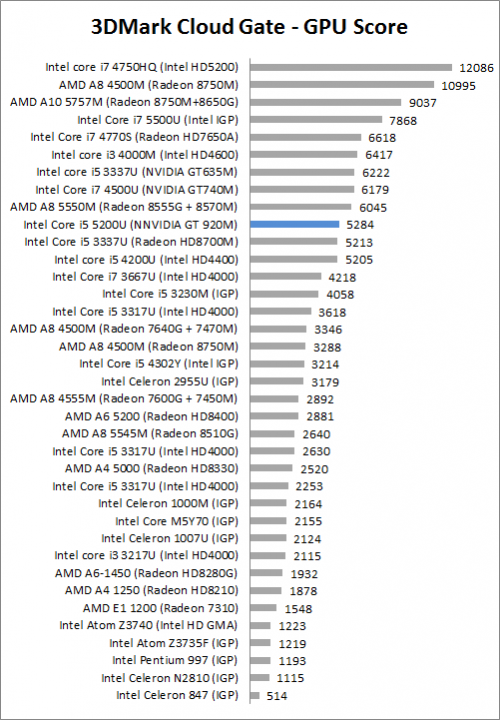Click the Intel Celeron 2955U (IGP) label

click(x=170, y=381)
